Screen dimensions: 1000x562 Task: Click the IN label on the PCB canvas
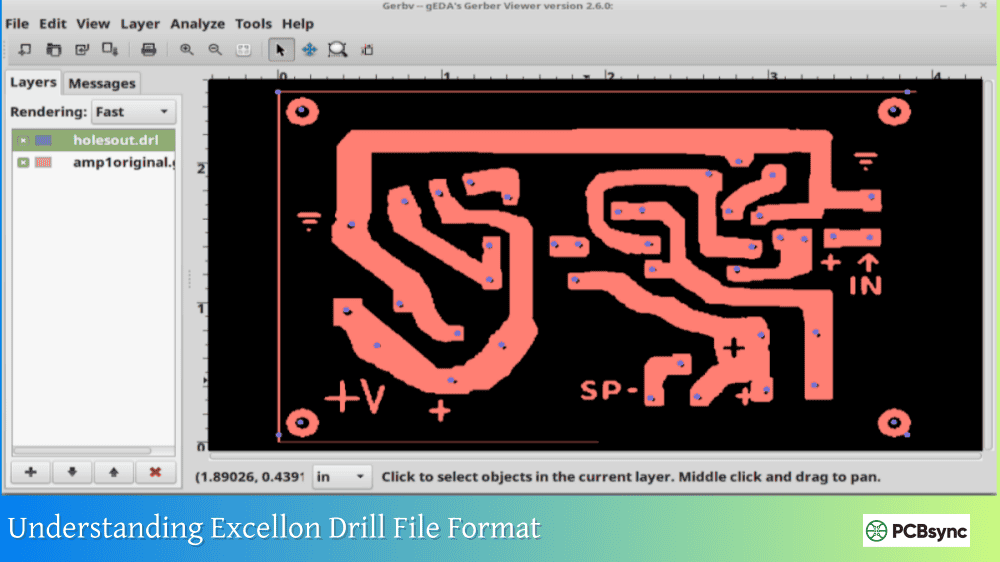(865, 285)
